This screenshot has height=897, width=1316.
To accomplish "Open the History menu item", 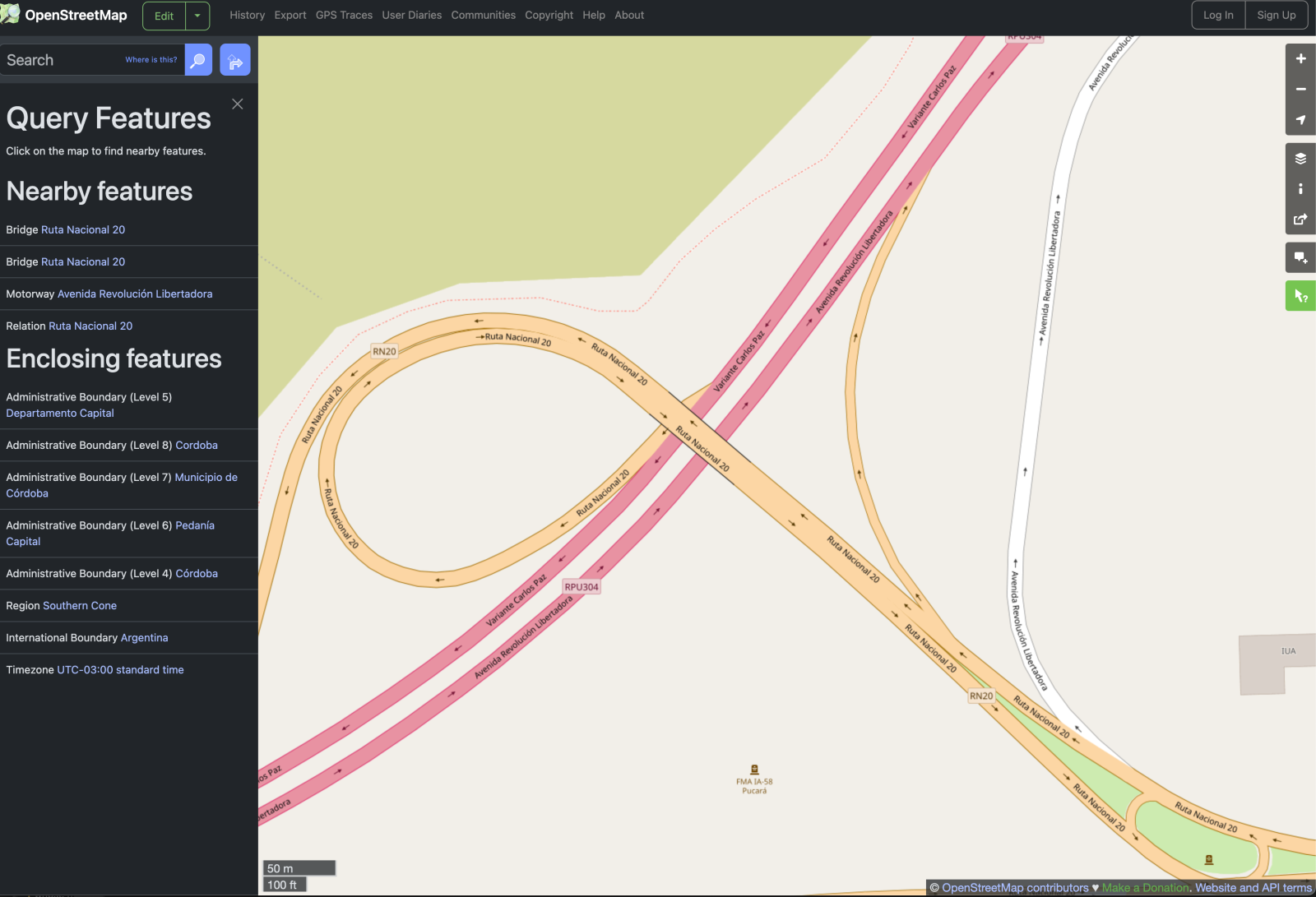I will coord(247,16).
